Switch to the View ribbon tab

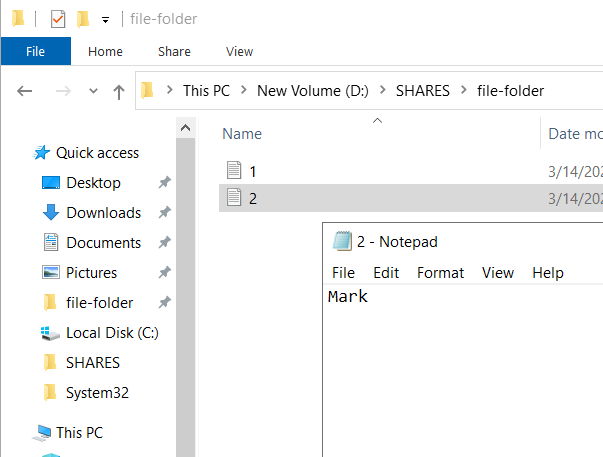(239, 51)
